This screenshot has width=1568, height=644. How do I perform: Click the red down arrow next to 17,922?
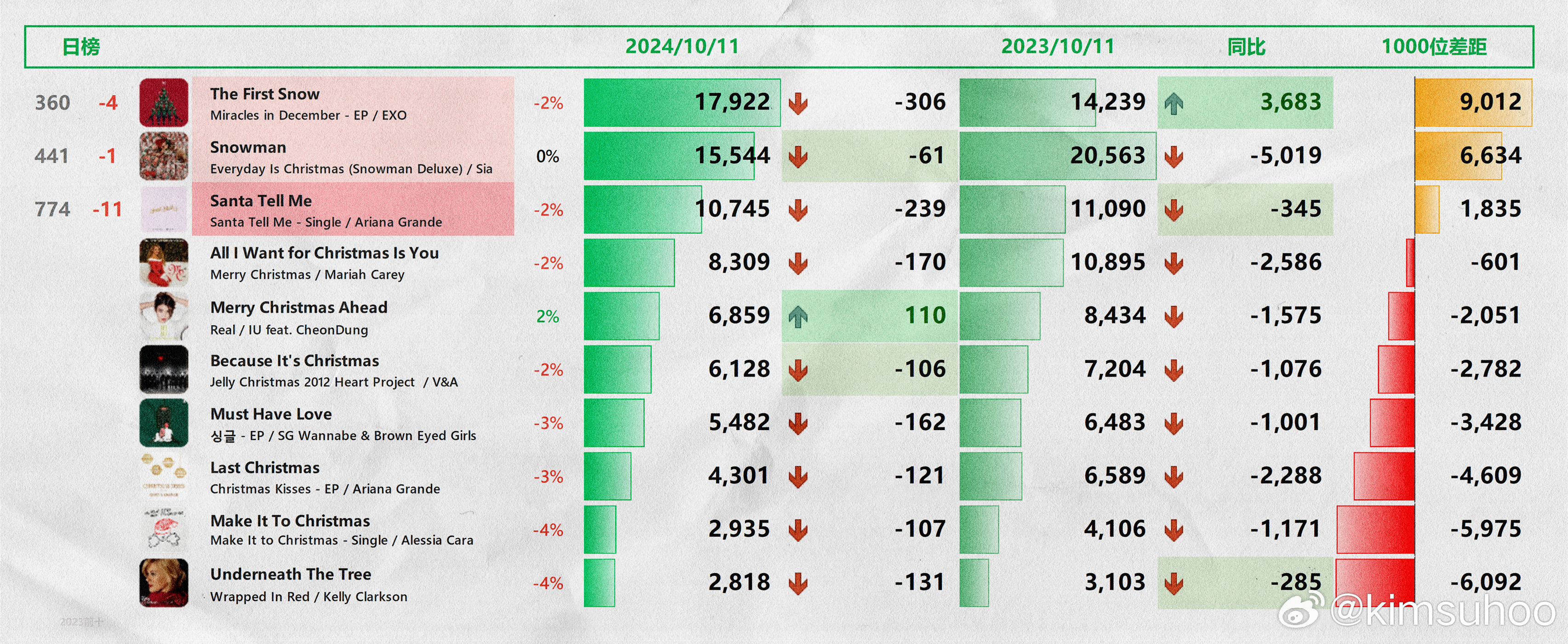point(797,103)
